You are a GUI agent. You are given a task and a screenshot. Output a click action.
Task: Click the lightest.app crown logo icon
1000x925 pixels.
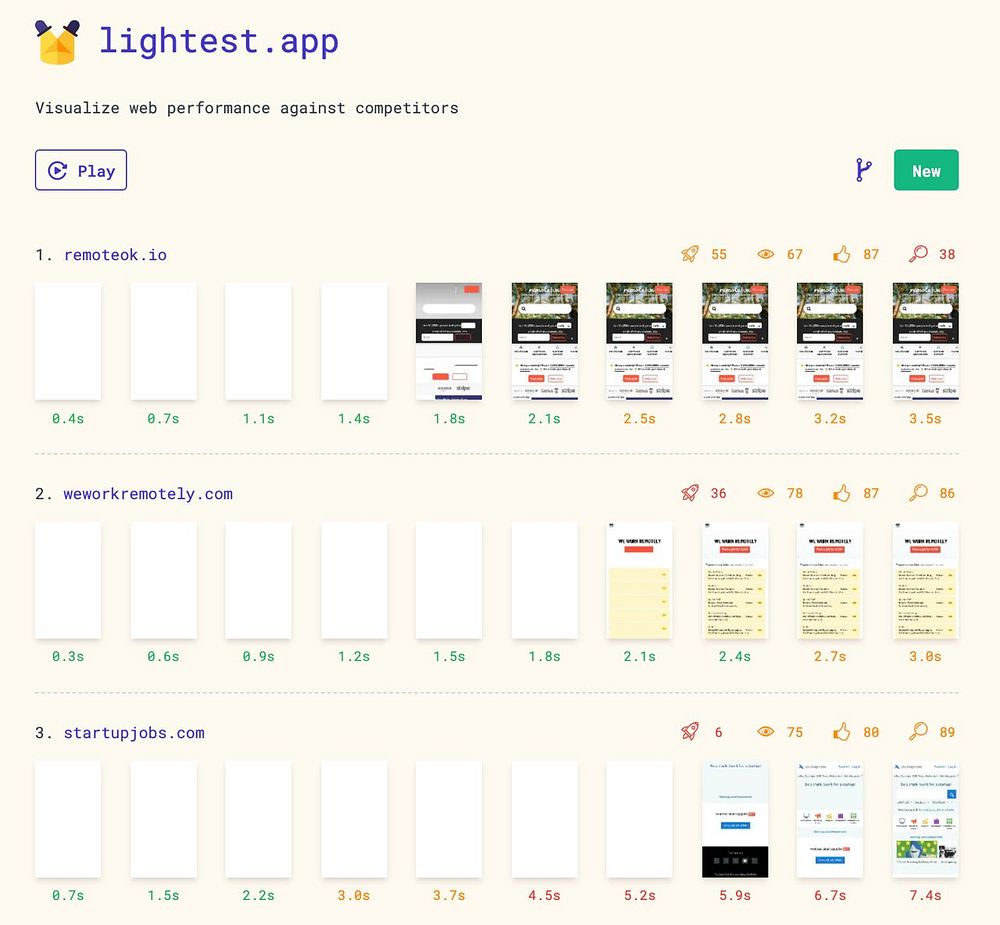[57, 42]
